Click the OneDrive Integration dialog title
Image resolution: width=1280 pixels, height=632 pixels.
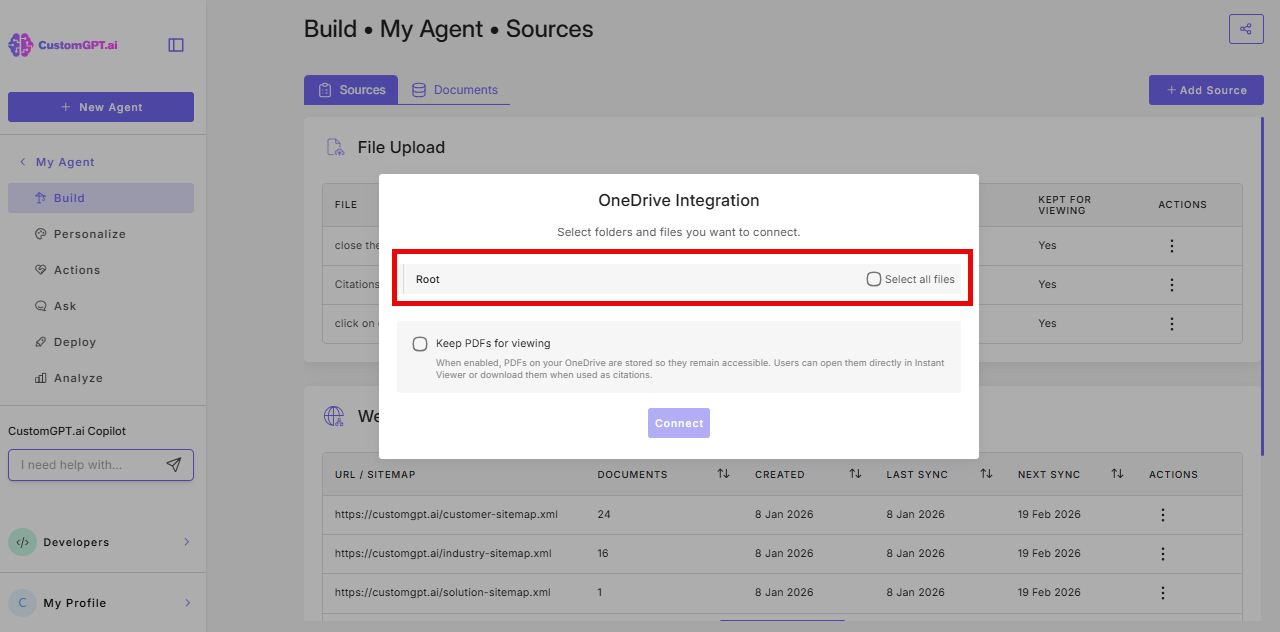679,200
